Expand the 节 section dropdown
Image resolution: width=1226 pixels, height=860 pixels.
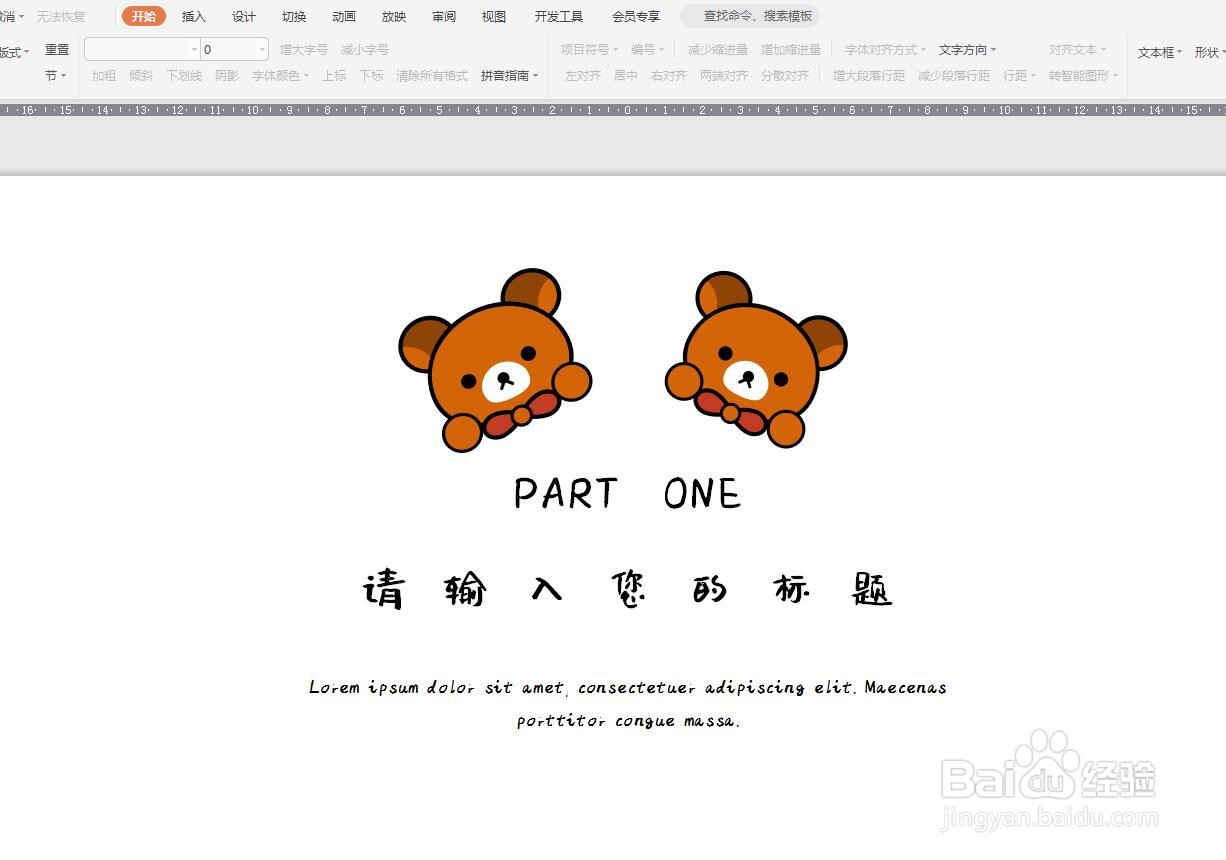click(x=56, y=76)
